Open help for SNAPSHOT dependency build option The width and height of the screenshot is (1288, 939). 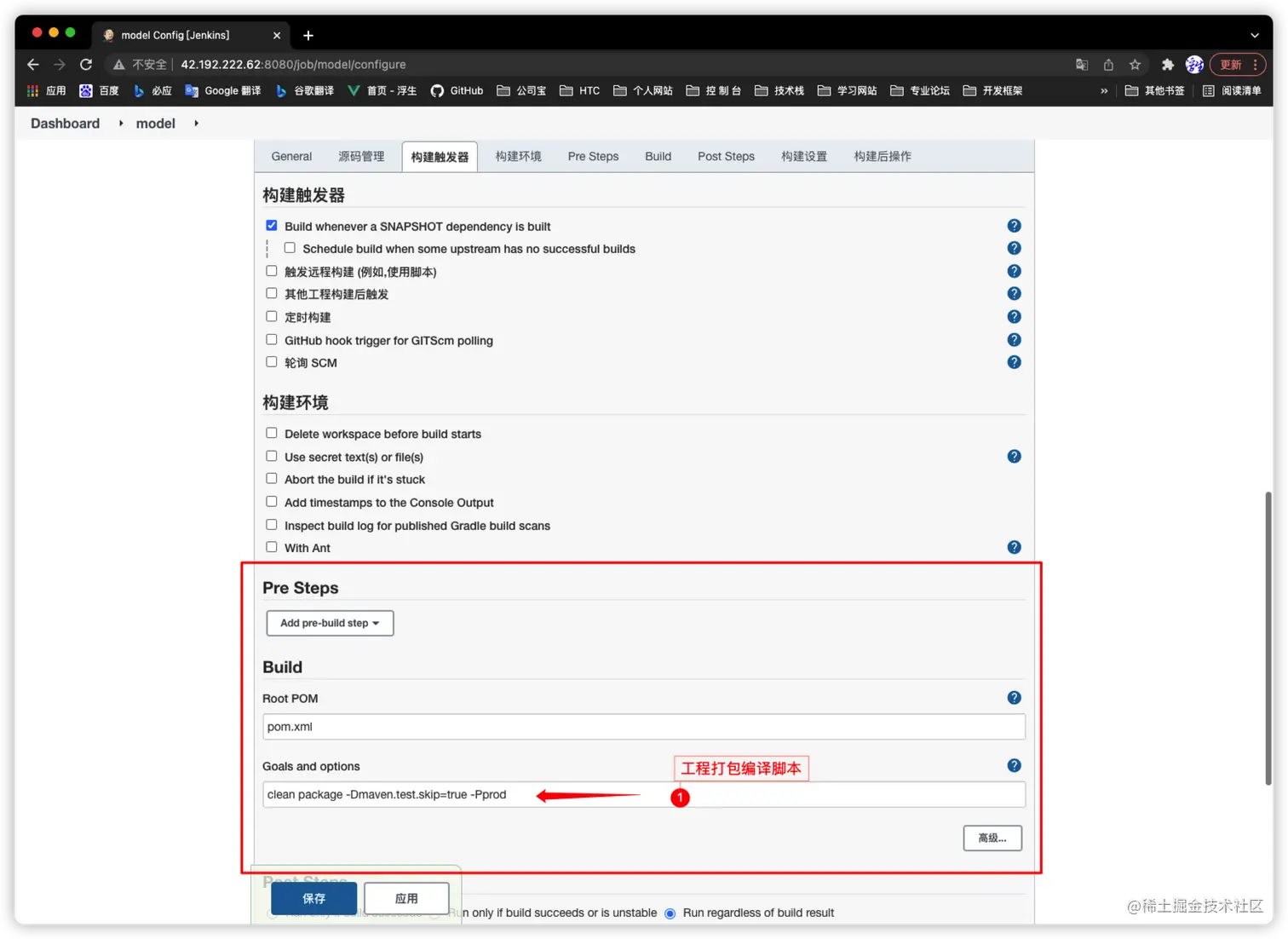(x=1014, y=226)
